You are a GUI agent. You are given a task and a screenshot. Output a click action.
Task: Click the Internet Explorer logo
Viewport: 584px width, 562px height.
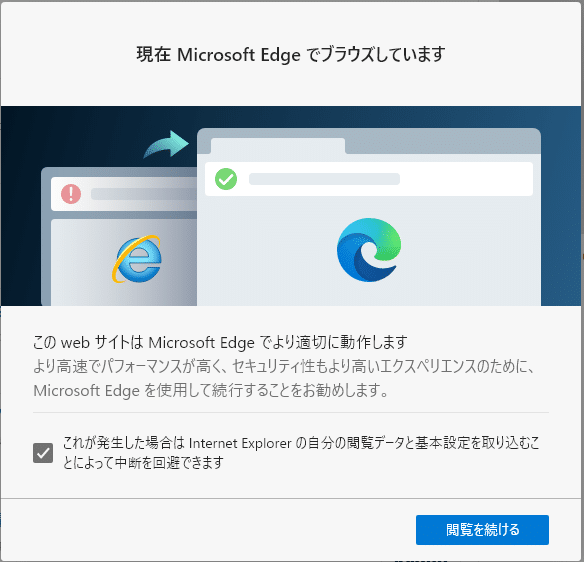tap(137, 259)
